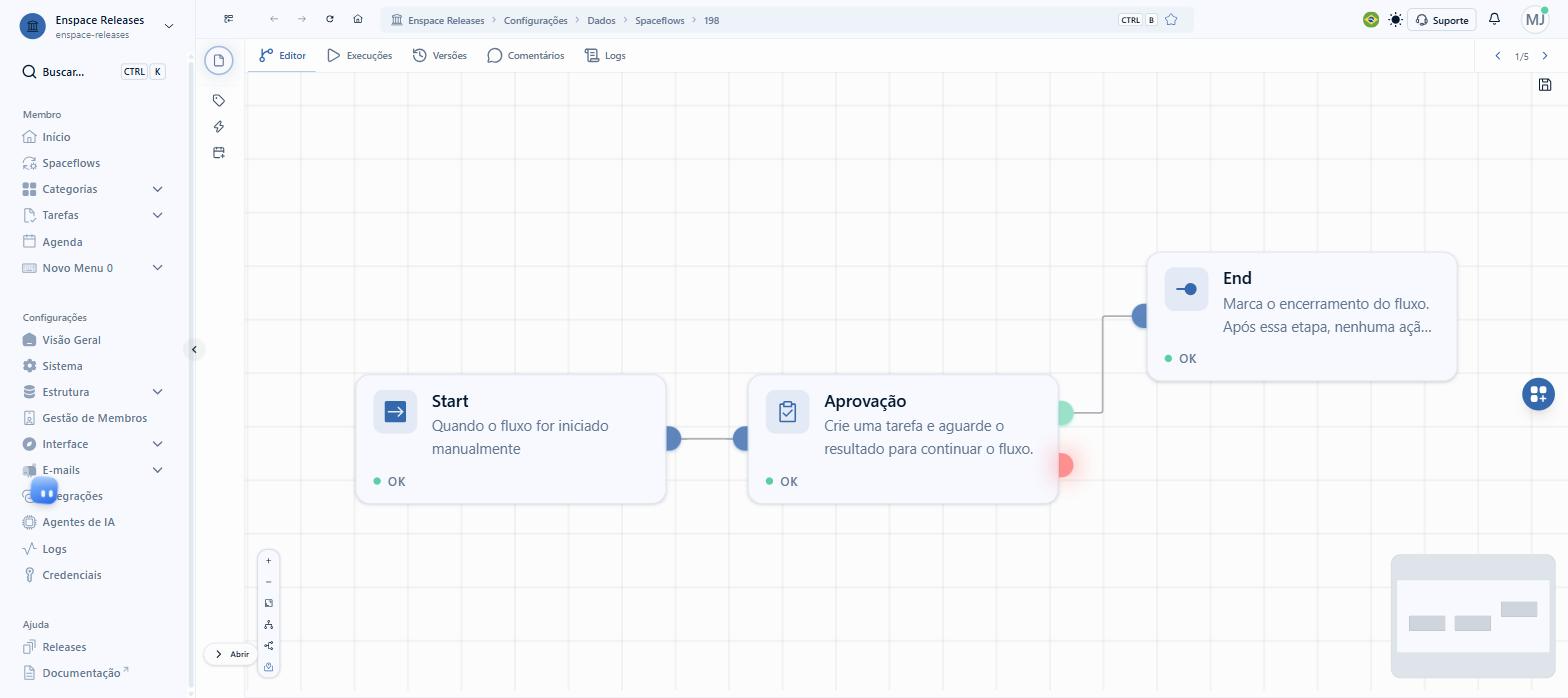Click the horizontal layout share-like icon
The height and width of the screenshot is (698, 1568).
point(268,645)
